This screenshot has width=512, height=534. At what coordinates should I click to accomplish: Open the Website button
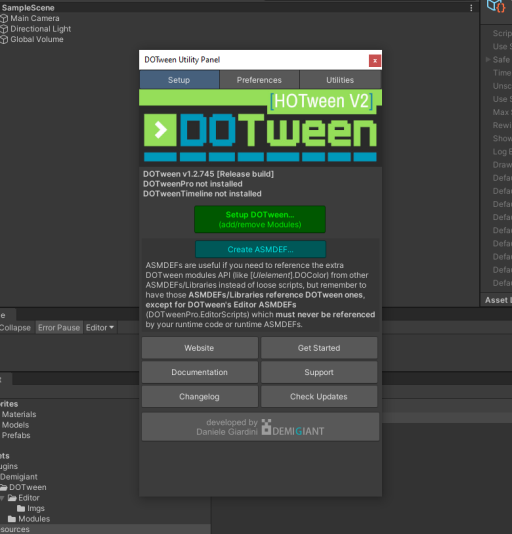200,348
